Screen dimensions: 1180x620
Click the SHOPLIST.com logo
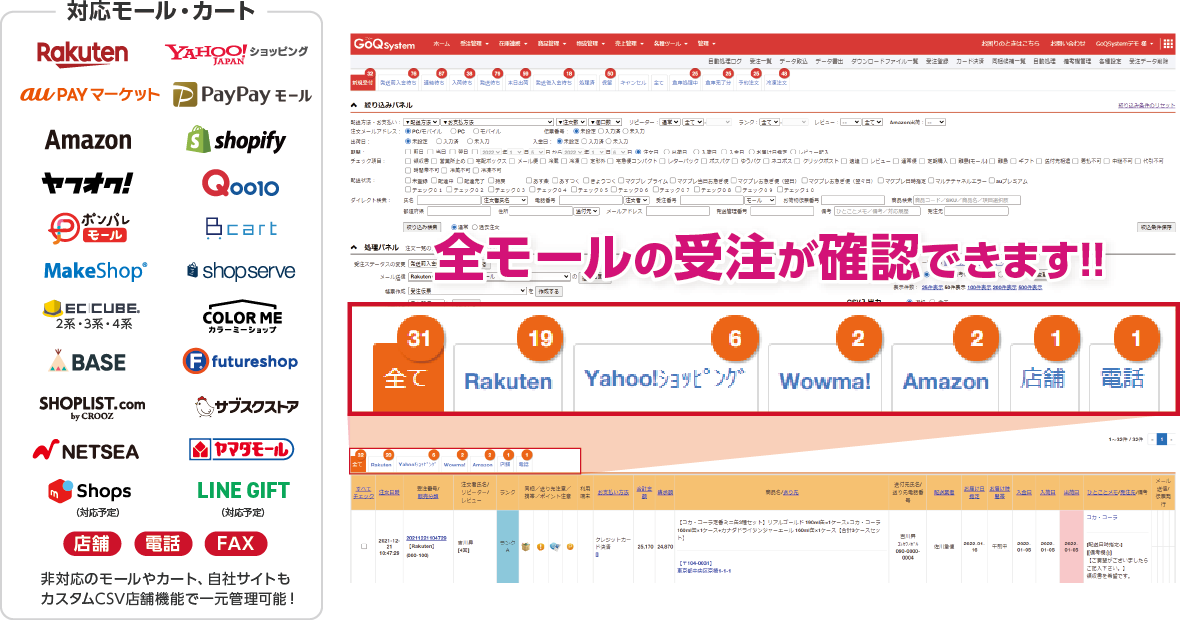tap(92, 407)
